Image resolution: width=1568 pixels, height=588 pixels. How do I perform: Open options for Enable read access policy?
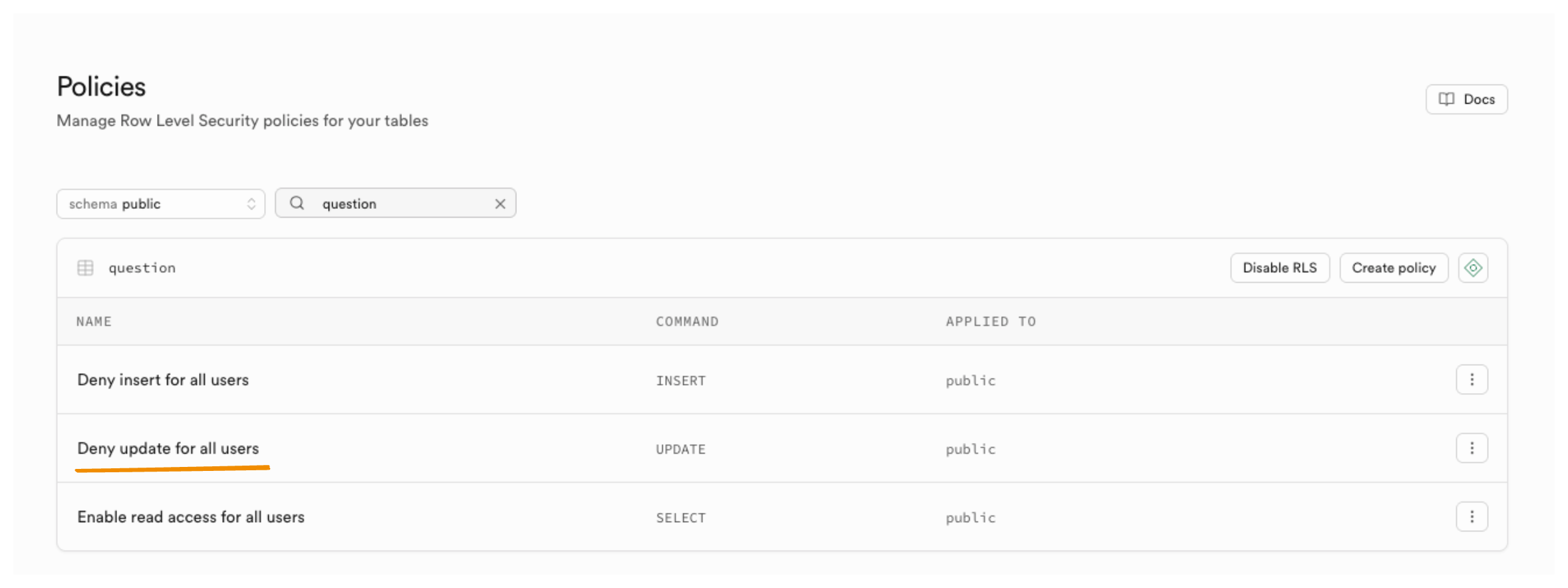tap(1472, 517)
